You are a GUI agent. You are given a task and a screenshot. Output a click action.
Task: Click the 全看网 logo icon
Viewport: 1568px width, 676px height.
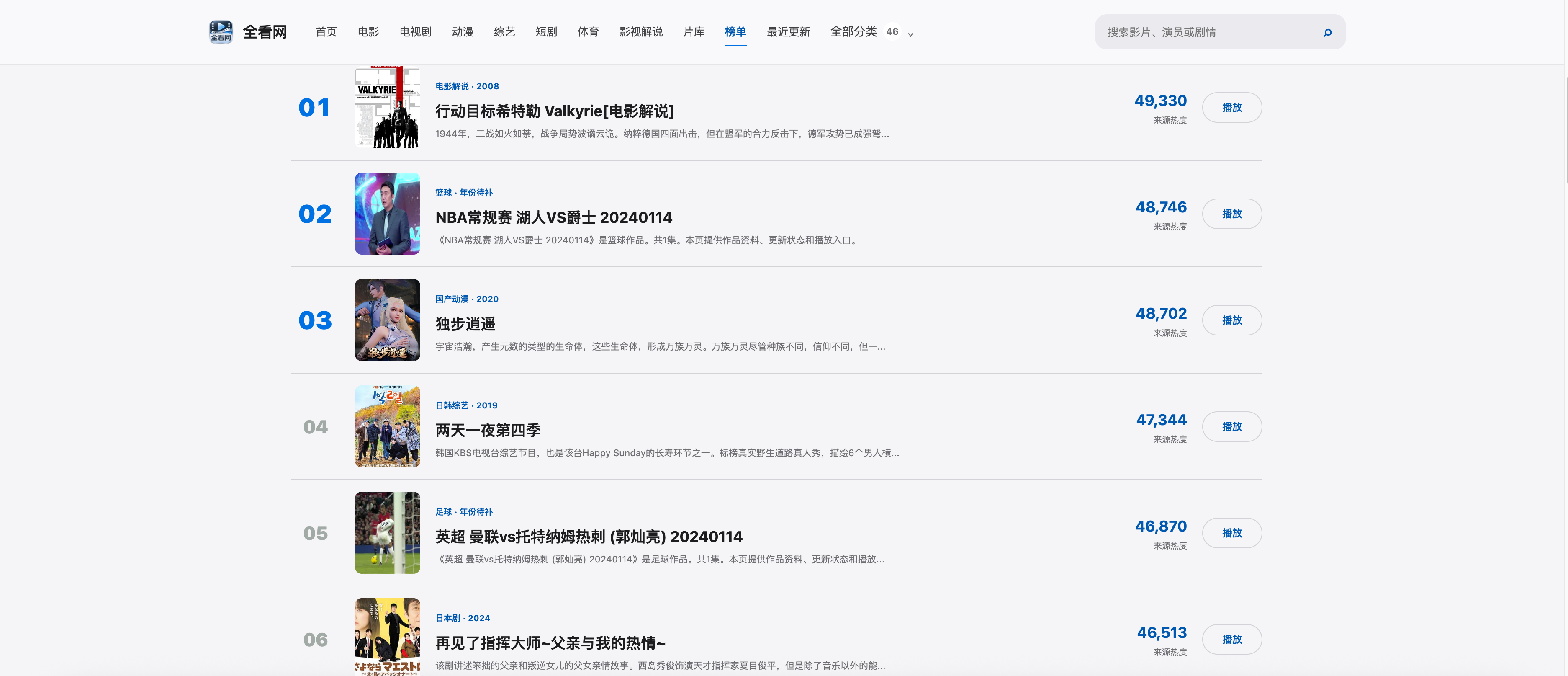pos(220,32)
